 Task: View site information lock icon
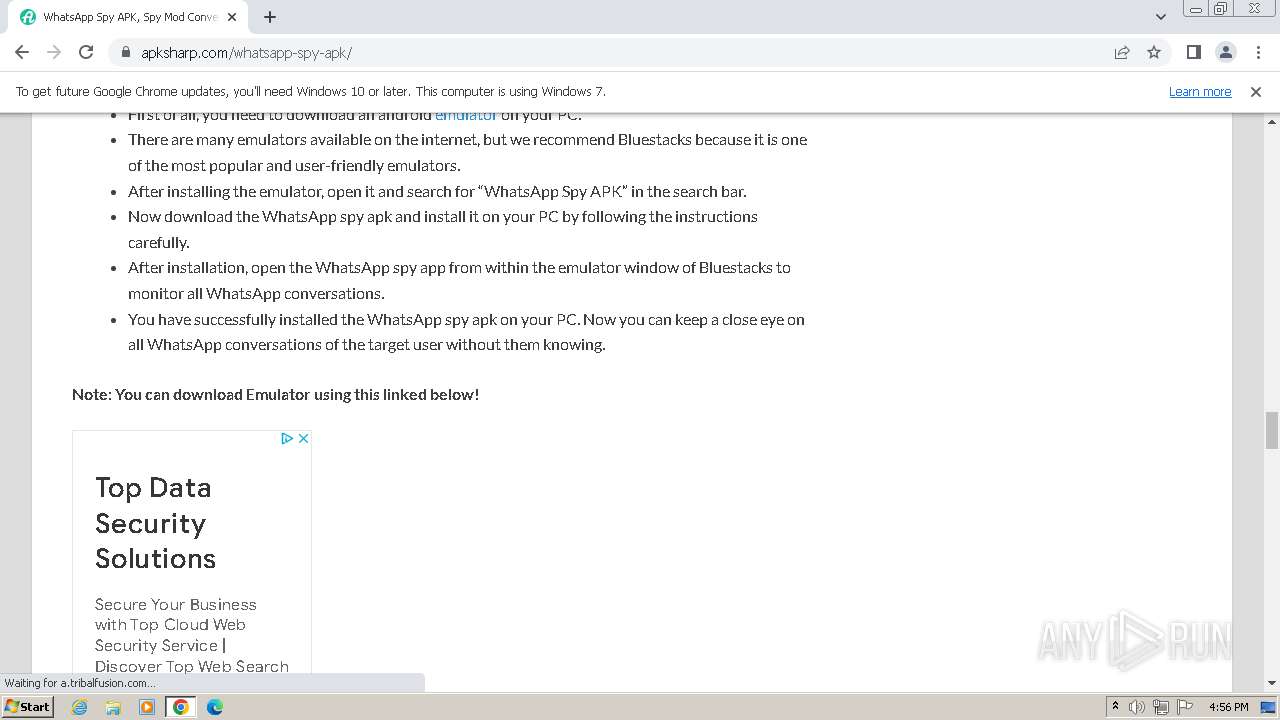(126, 52)
